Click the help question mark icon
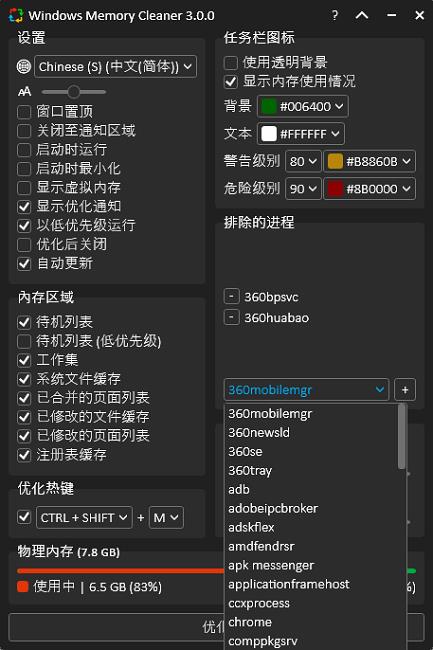 tap(335, 16)
